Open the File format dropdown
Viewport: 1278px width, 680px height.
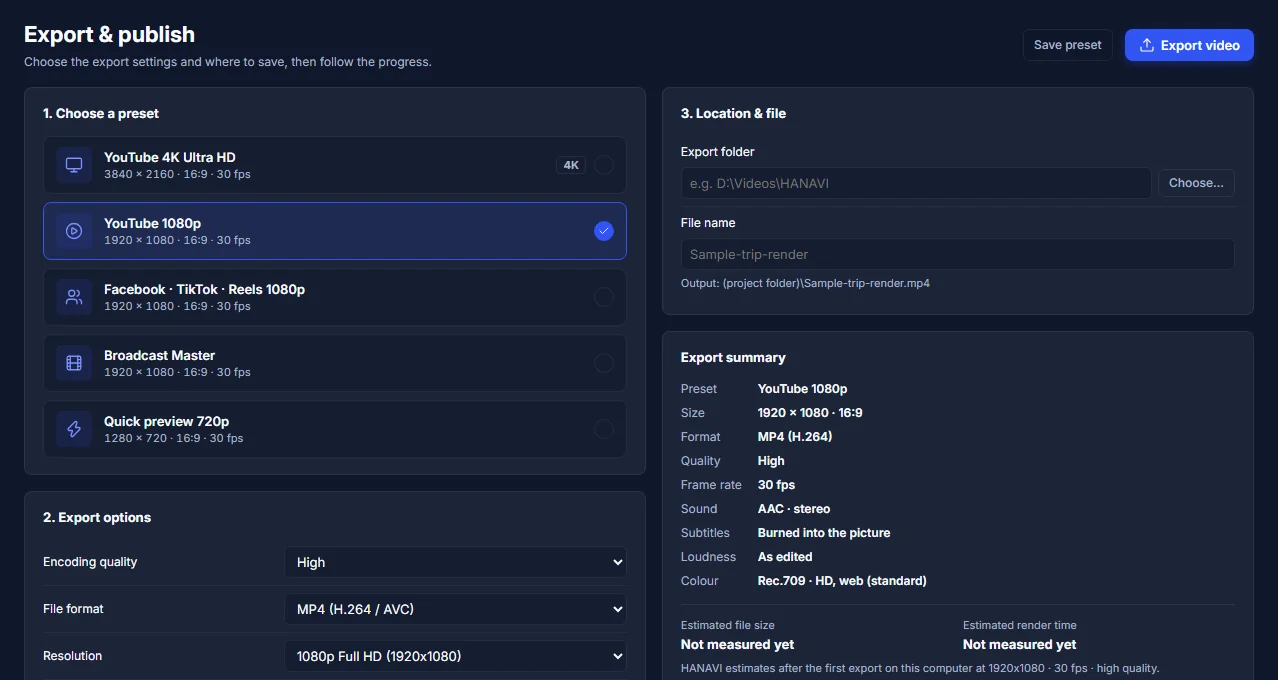[x=456, y=609]
